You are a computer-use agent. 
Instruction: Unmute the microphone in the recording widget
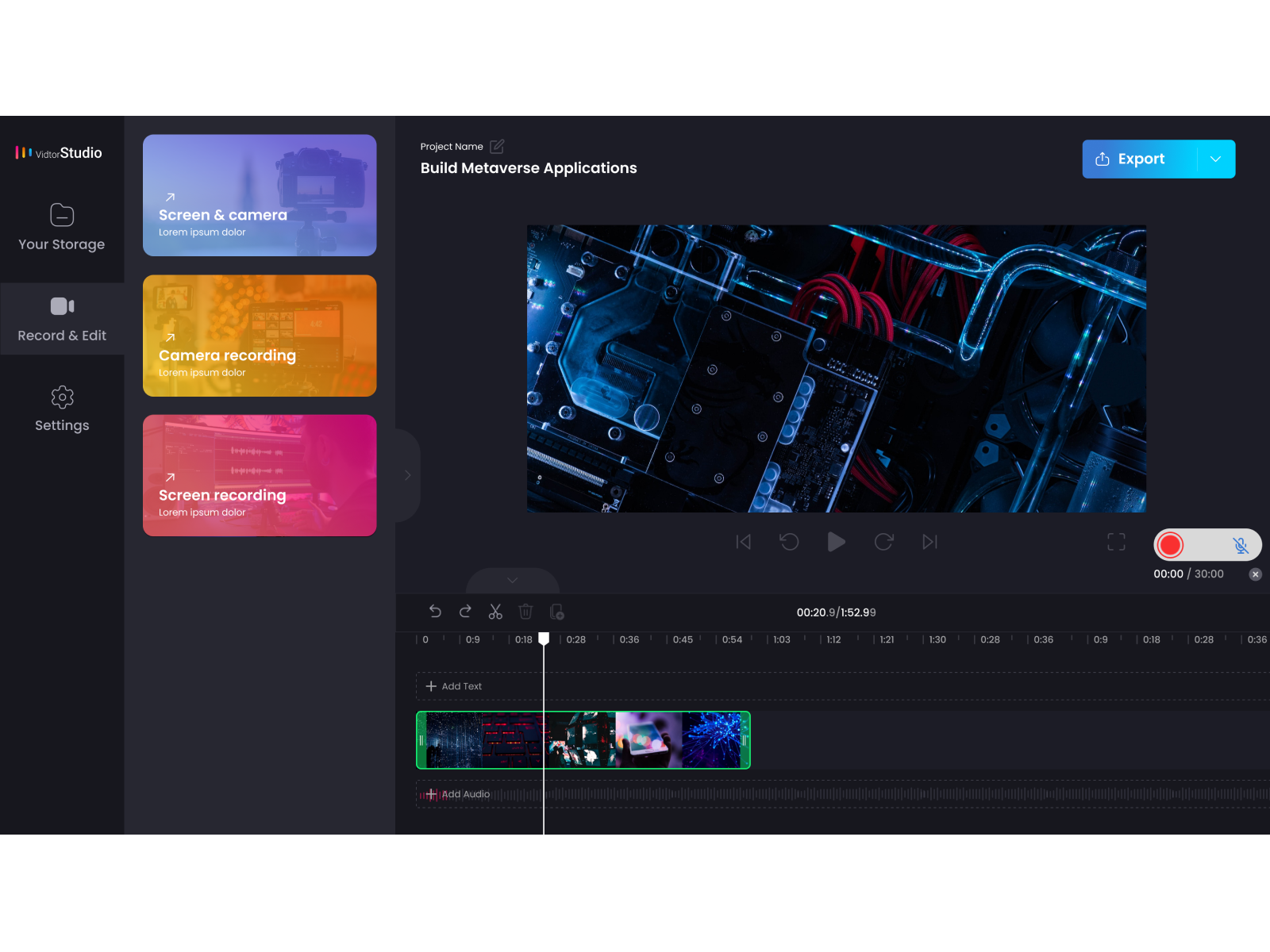(1240, 545)
